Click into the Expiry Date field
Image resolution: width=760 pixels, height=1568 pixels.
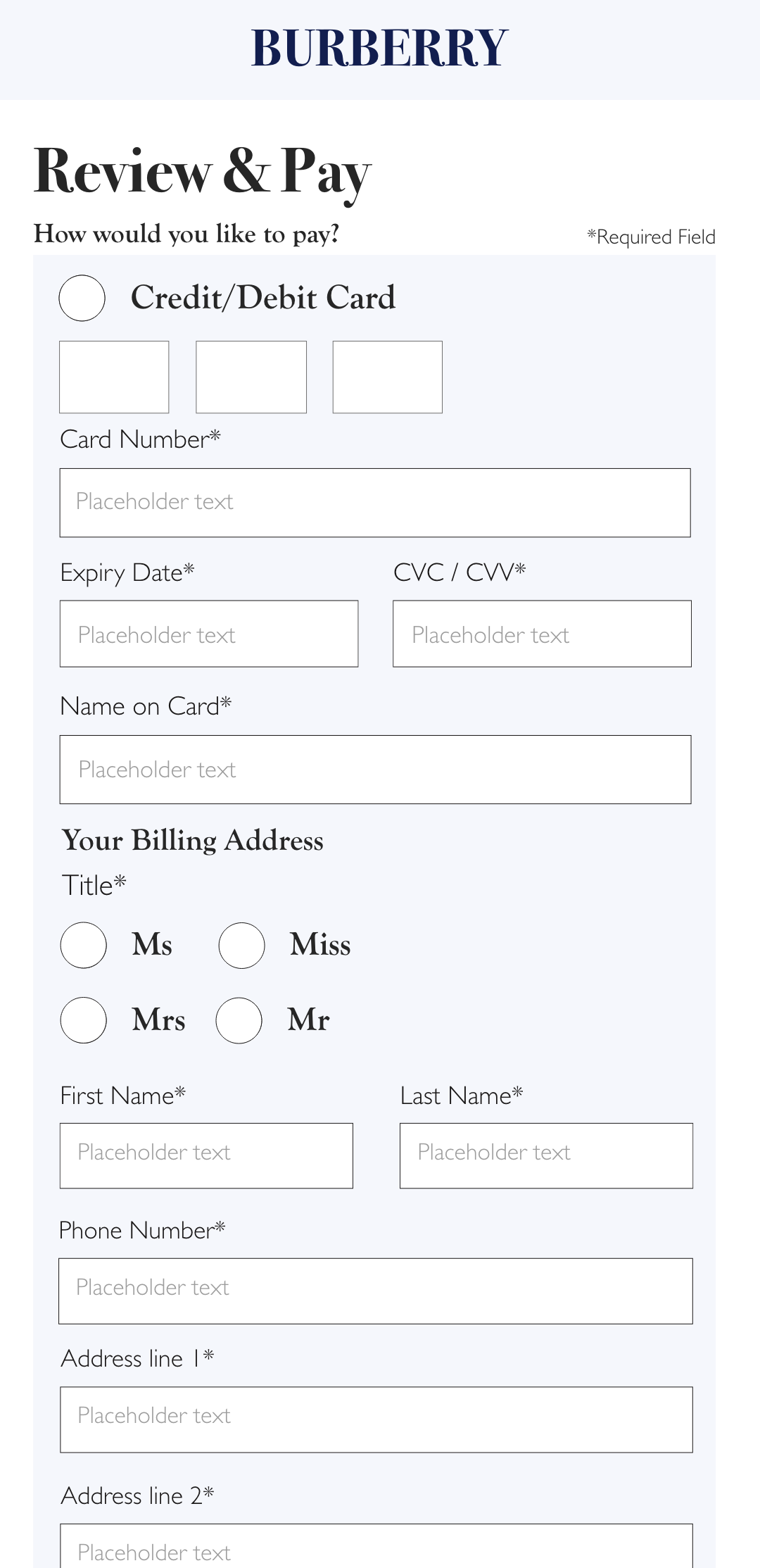point(209,634)
